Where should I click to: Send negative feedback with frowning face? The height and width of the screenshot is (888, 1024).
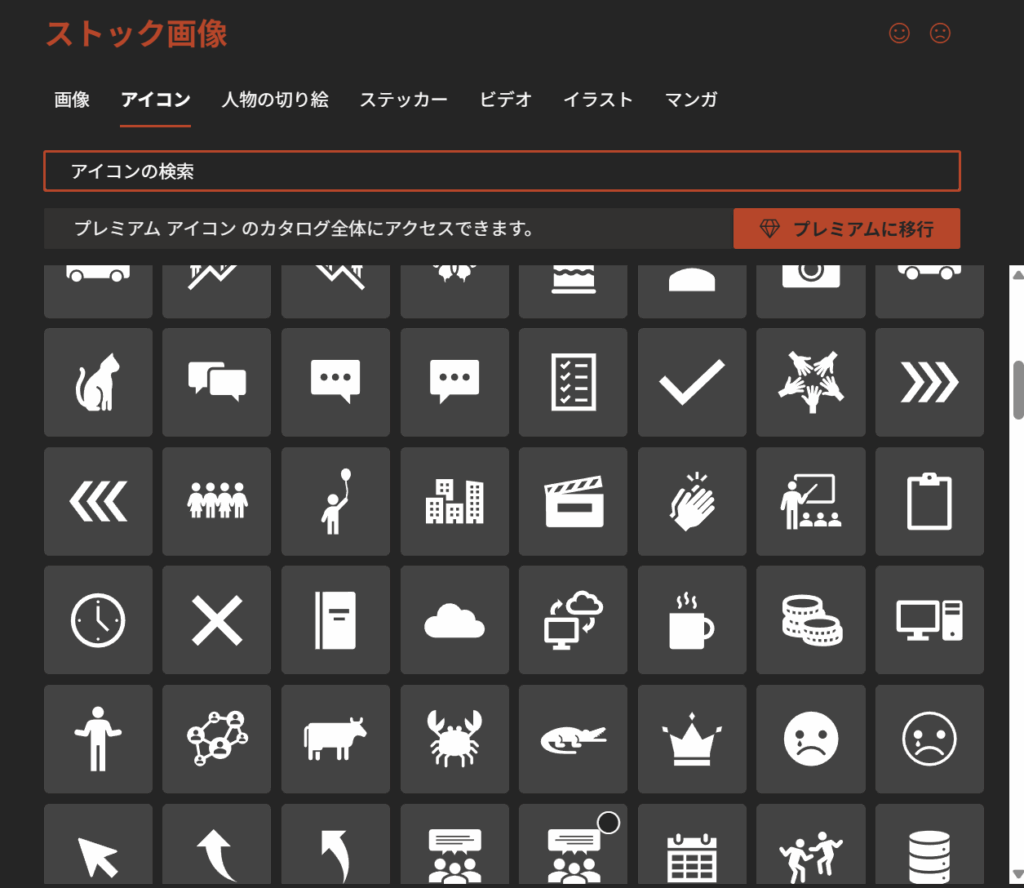[x=940, y=33]
